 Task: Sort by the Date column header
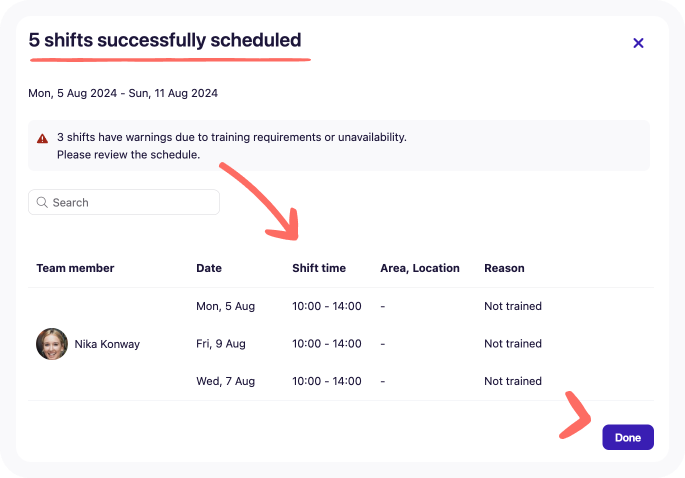(x=209, y=268)
